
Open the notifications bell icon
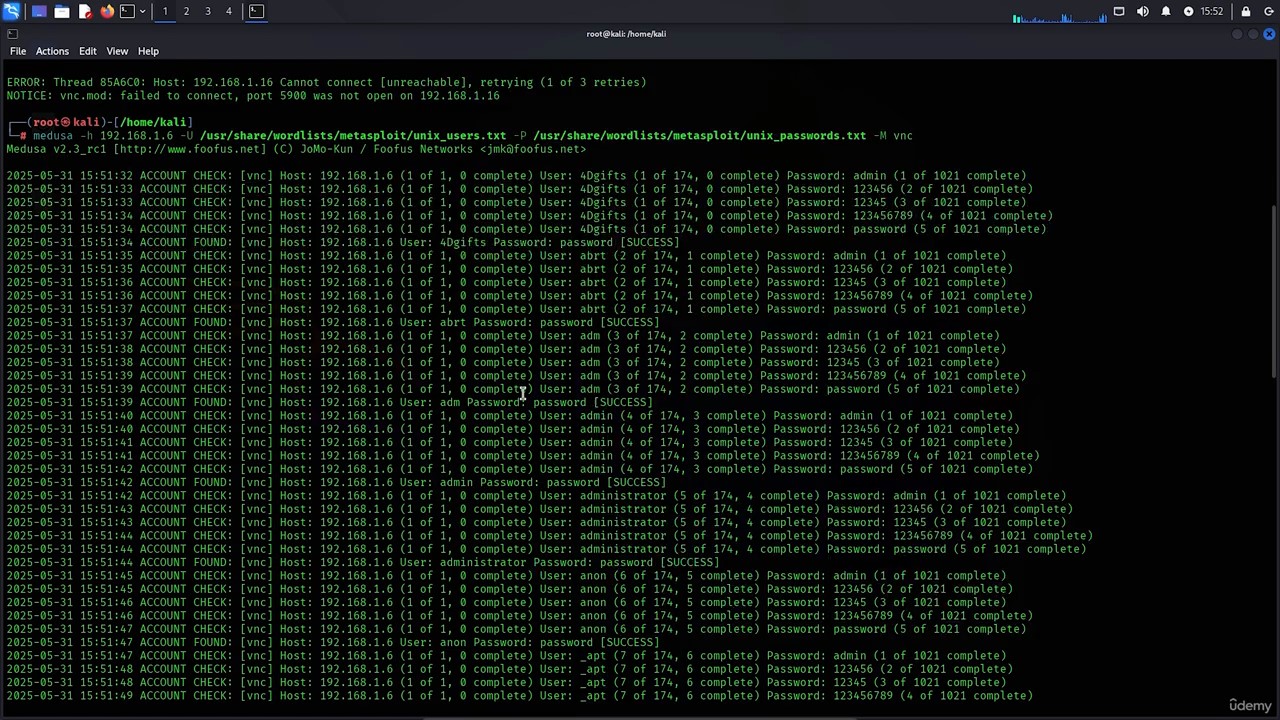point(1166,11)
